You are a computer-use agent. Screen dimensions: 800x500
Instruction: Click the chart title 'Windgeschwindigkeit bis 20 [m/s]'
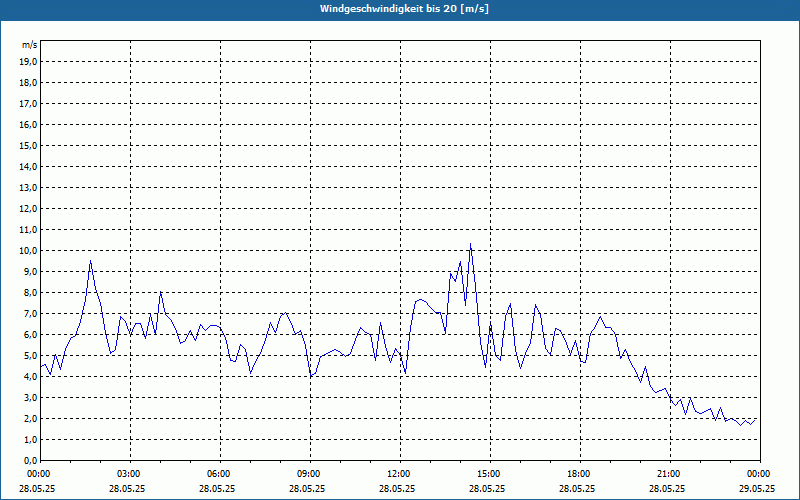[404, 9]
